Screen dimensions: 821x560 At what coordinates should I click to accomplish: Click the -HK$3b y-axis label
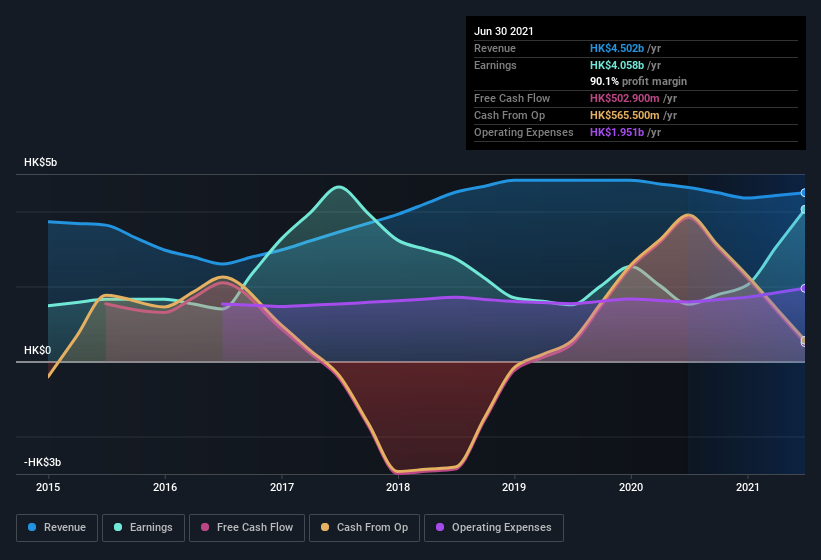(x=42, y=462)
